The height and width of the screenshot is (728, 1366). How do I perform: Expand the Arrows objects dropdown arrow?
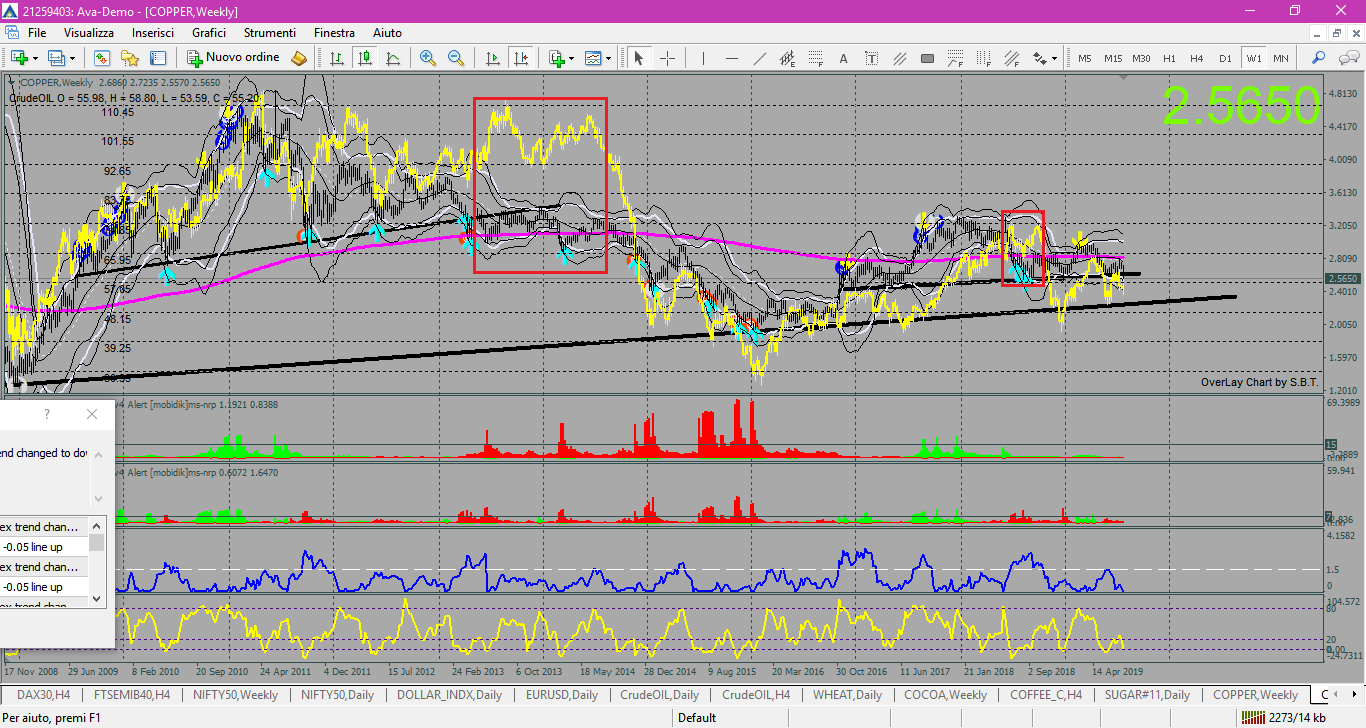[1054, 58]
